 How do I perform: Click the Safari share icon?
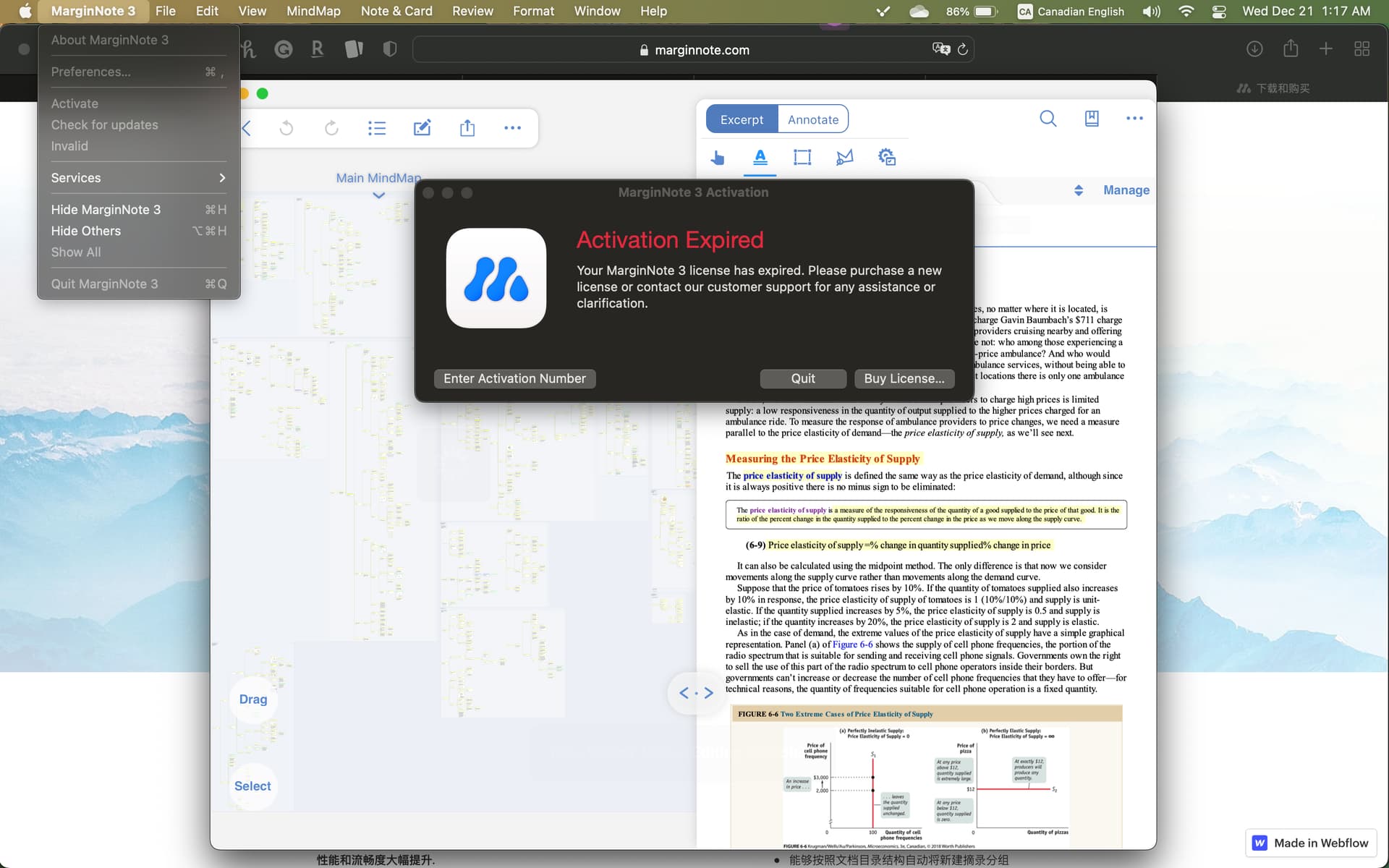coord(1291,48)
